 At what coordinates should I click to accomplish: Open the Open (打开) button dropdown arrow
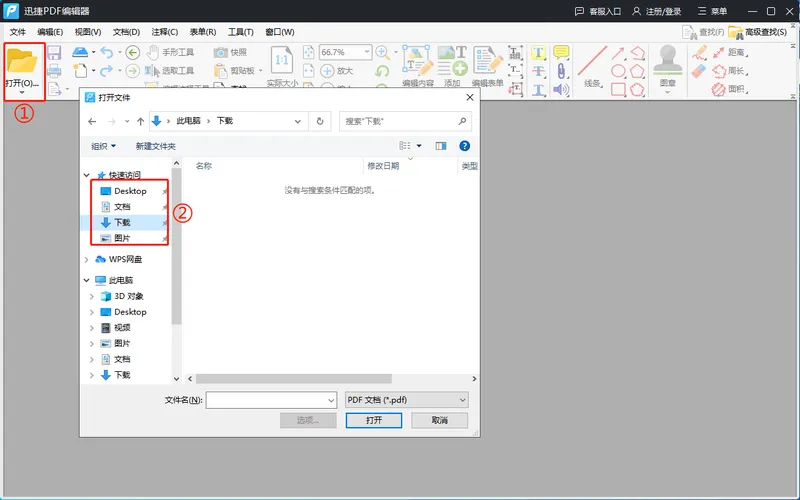[22, 92]
